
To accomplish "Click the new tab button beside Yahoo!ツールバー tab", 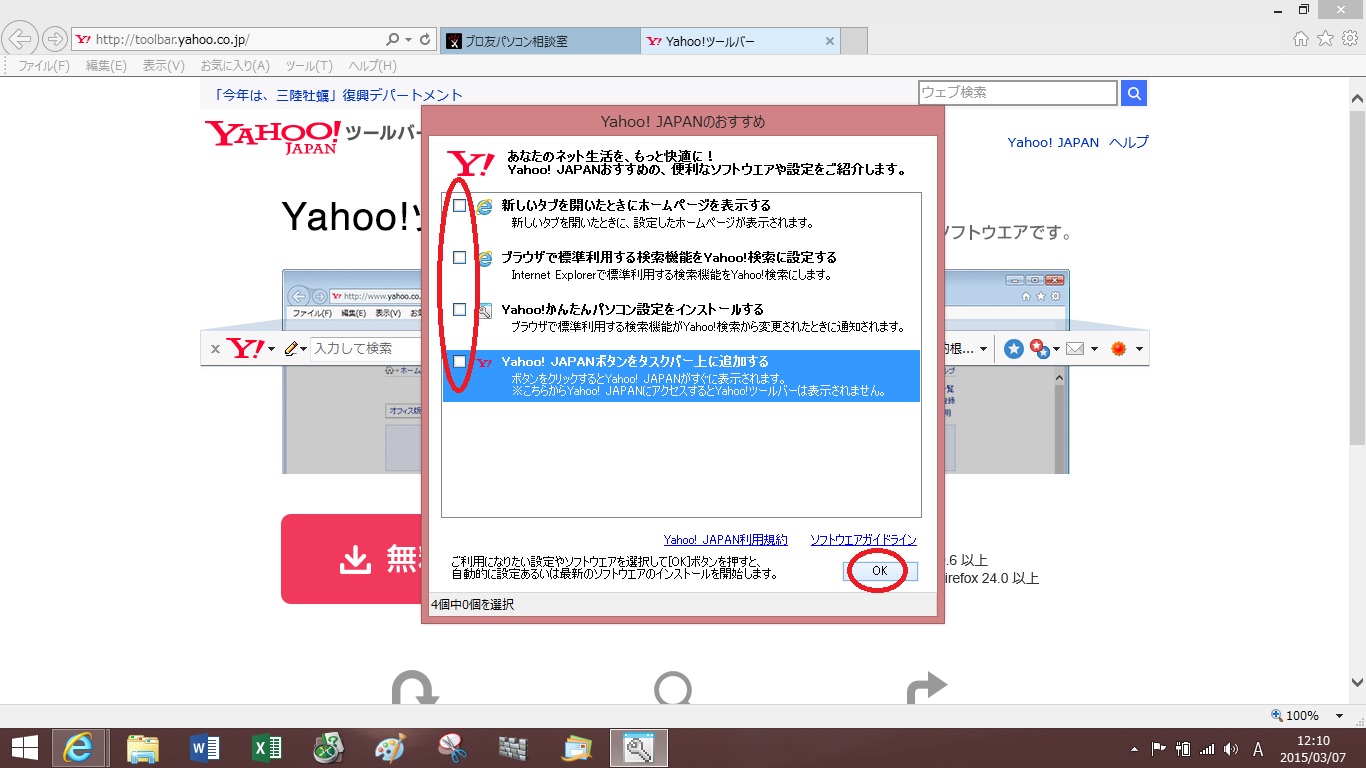I will click(x=854, y=41).
